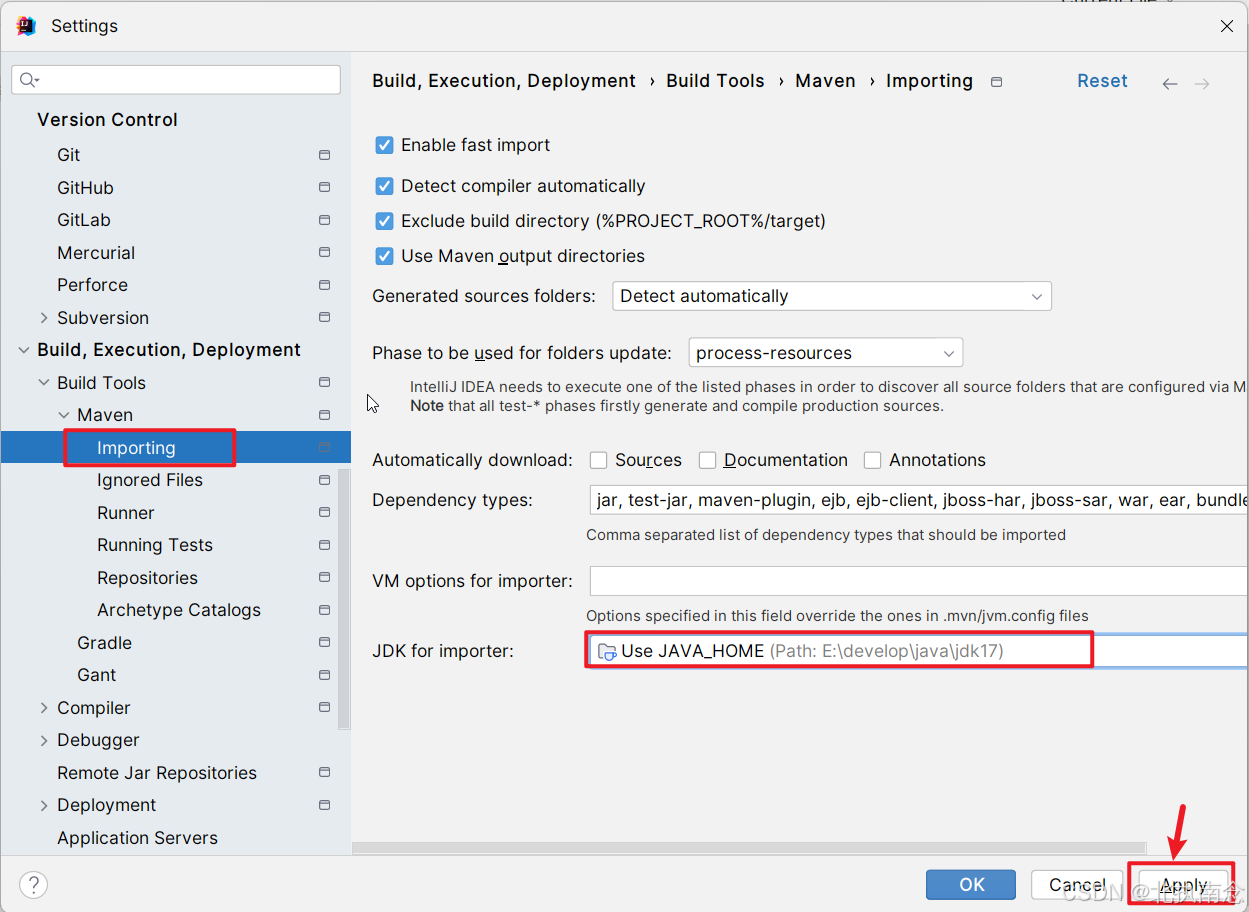Click the project-level icon next to Gant

tap(324, 675)
